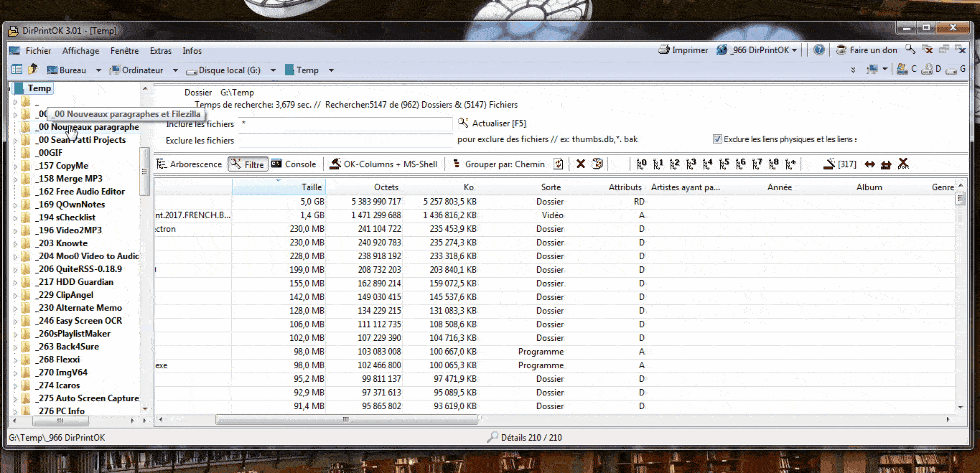Viewport: 980px width, 473px height.
Task: Click the Actualiser [F5] refresh icon
Action: [x=463, y=123]
